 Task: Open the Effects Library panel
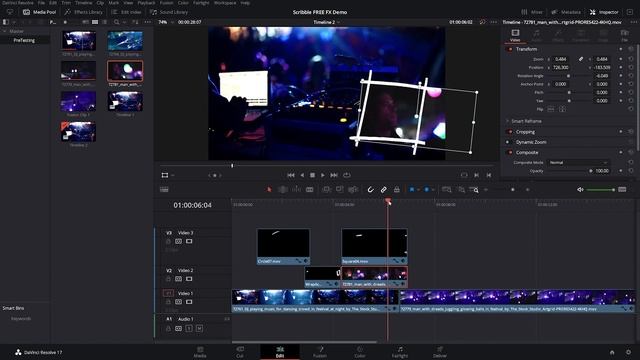click(x=83, y=12)
